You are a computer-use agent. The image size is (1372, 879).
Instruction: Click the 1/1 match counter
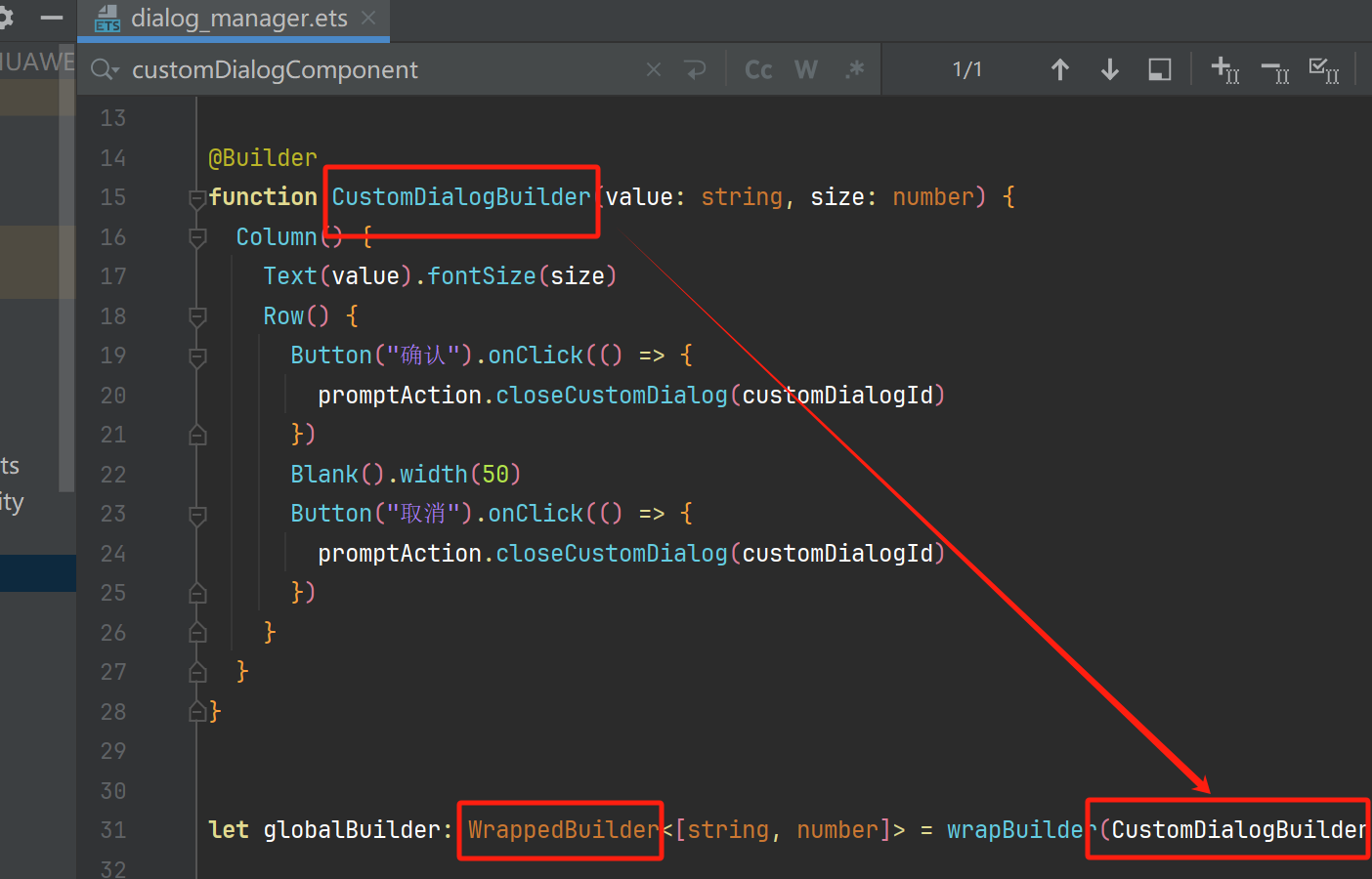pos(966,69)
